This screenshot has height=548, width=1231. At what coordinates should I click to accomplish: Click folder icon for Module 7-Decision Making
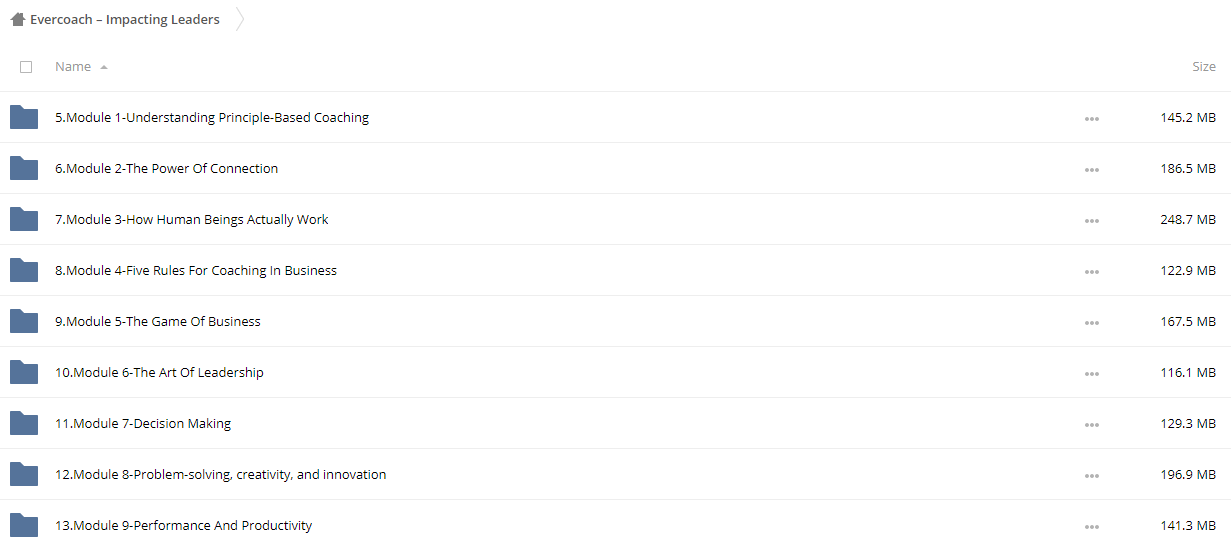pos(24,423)
